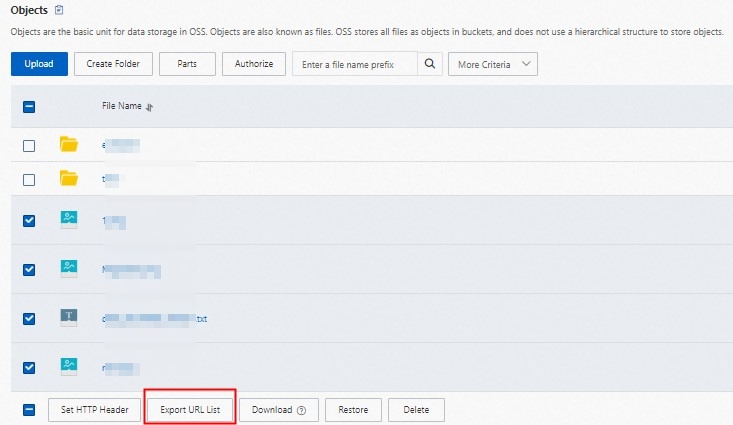
Task: Check the second folder's checkbox
Action: tap(29, 180)
